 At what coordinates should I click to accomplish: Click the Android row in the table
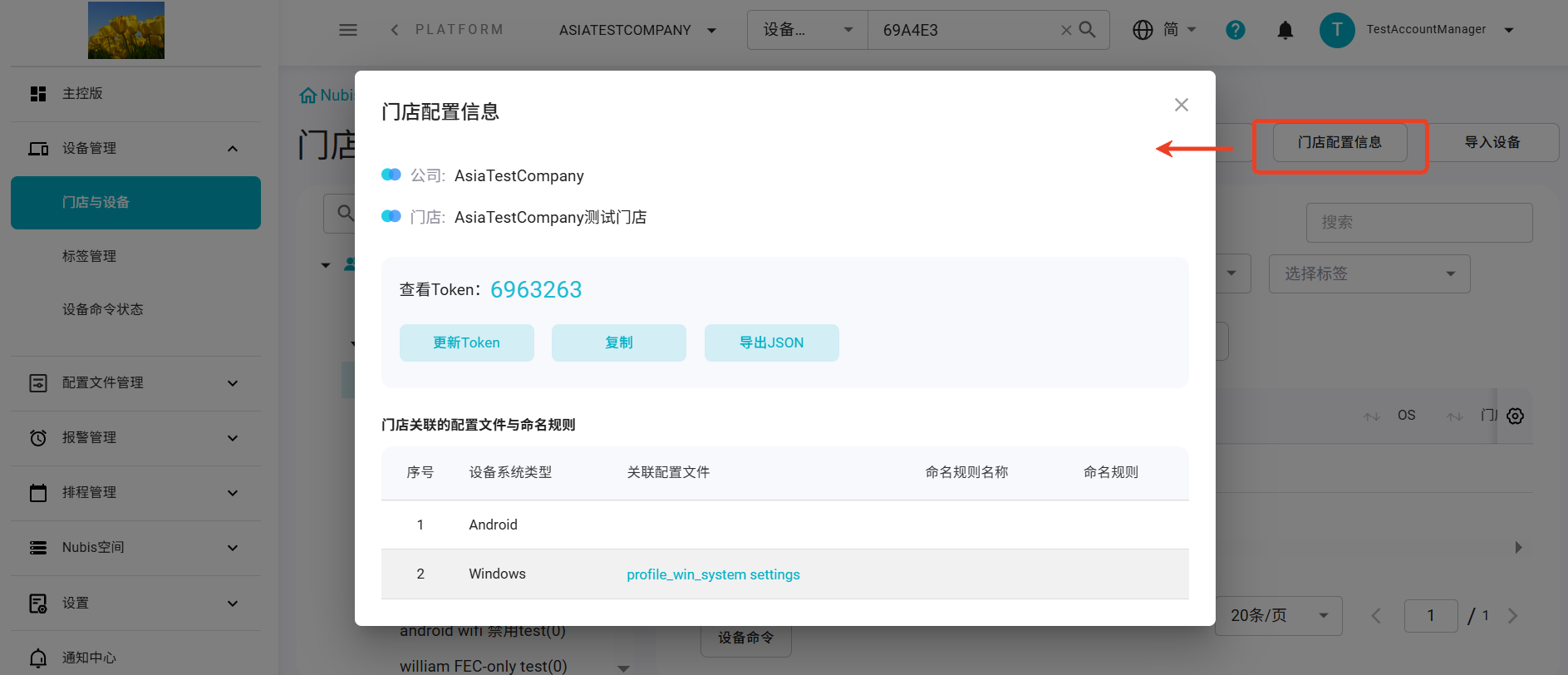click(x=784, y=525)
